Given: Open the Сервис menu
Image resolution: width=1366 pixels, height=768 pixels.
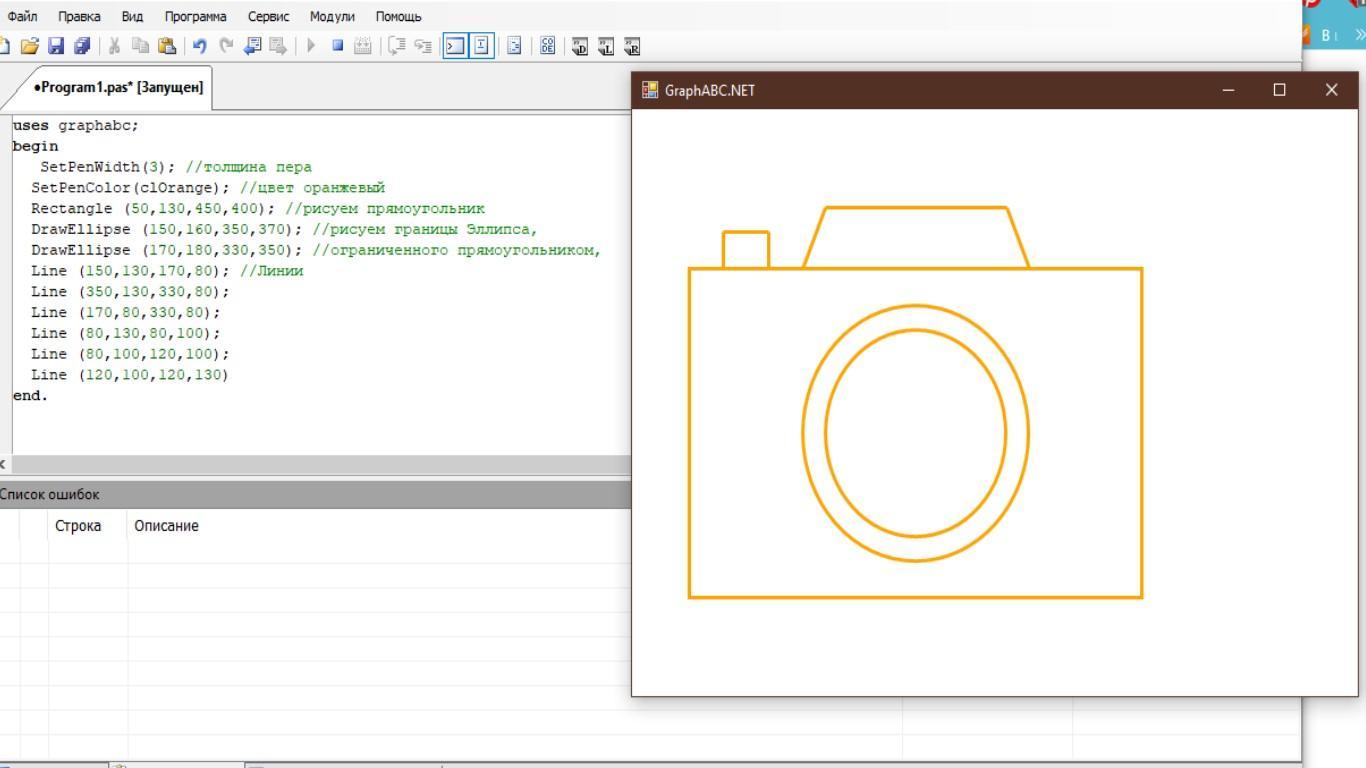Looking at the screenshot, I should pos(268,17).
